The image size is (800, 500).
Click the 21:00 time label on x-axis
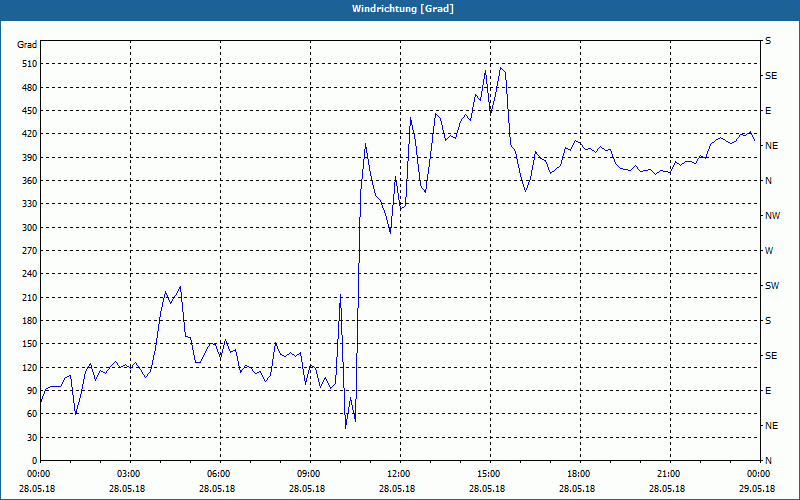pos(669,474)
